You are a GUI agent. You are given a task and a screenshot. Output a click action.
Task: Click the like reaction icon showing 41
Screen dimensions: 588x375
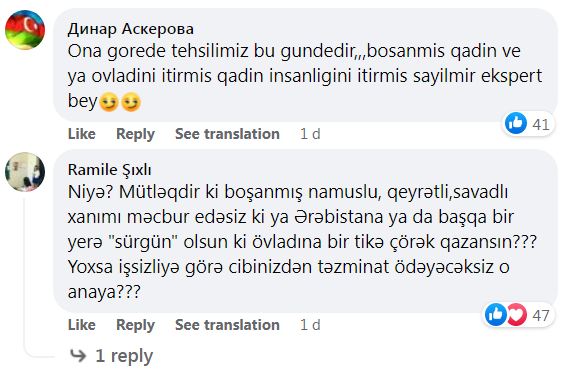tap(516, 123)
